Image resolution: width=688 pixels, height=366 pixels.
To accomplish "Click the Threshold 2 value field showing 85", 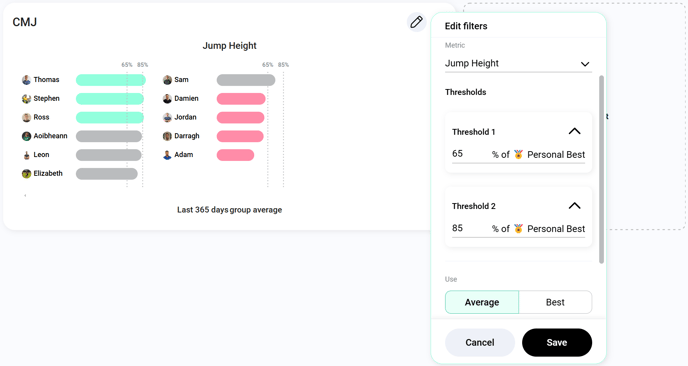I will pyautogui.click(x=469, y=228).
